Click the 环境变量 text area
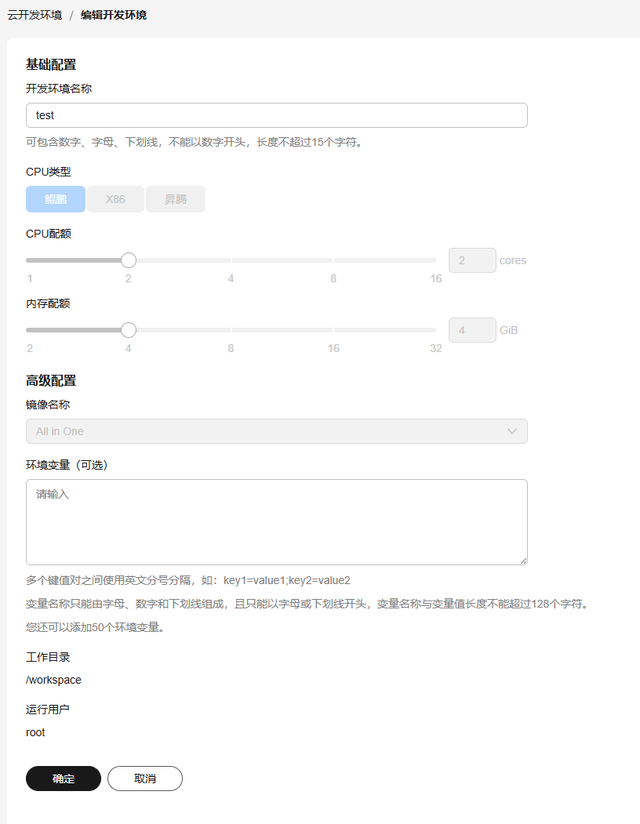This screenshot has width=640, height=824. (276, 522)
